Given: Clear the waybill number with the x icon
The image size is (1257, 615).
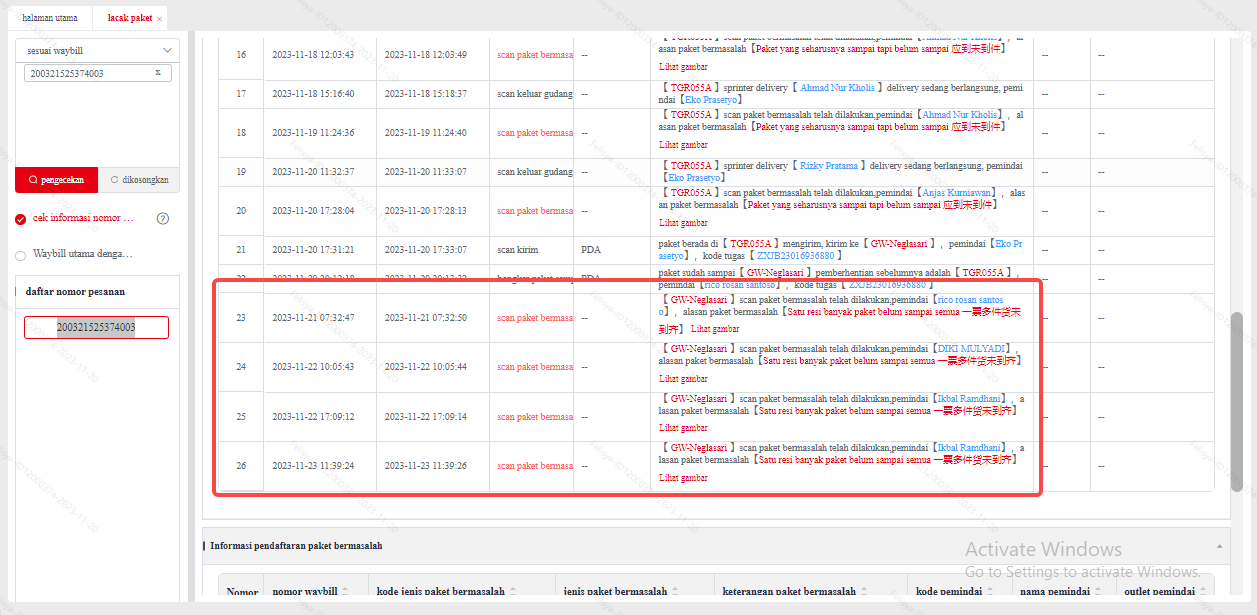Looking at the screenshot, I should pos(158,73).
